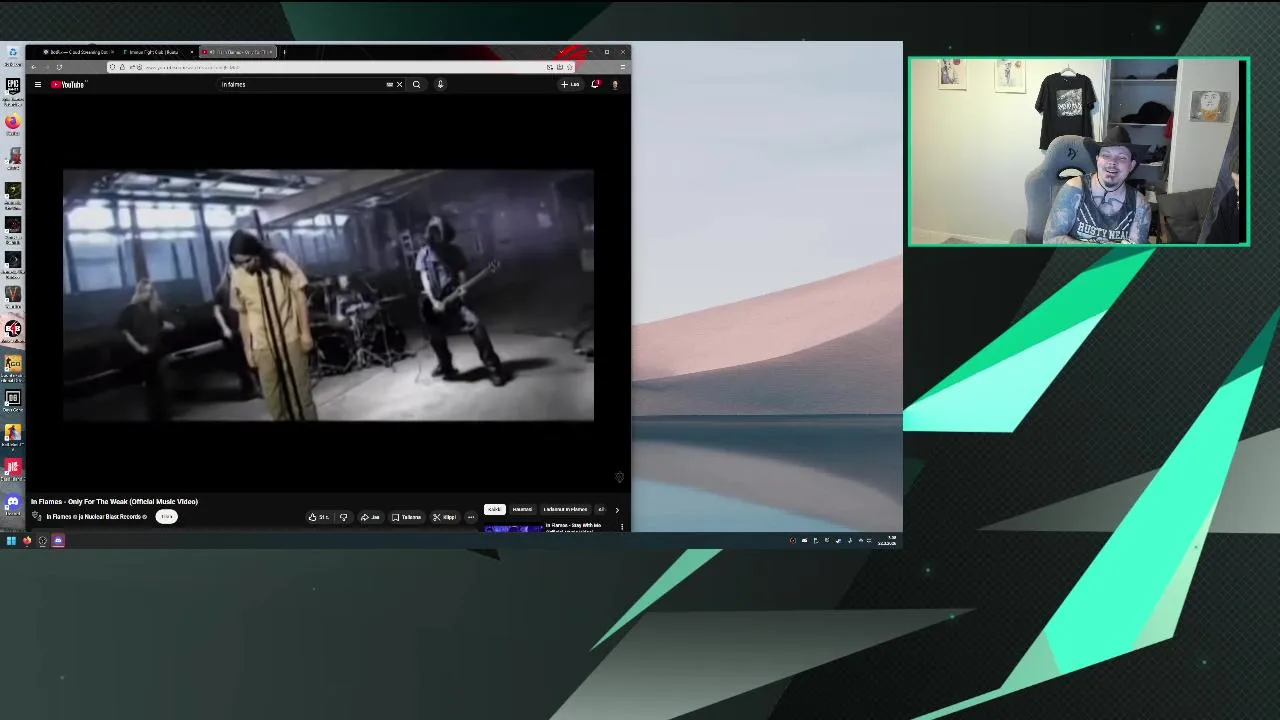The image size is (1280, 720).
Task: Save video with Tallenna button
Action: [x=406, y=517]
